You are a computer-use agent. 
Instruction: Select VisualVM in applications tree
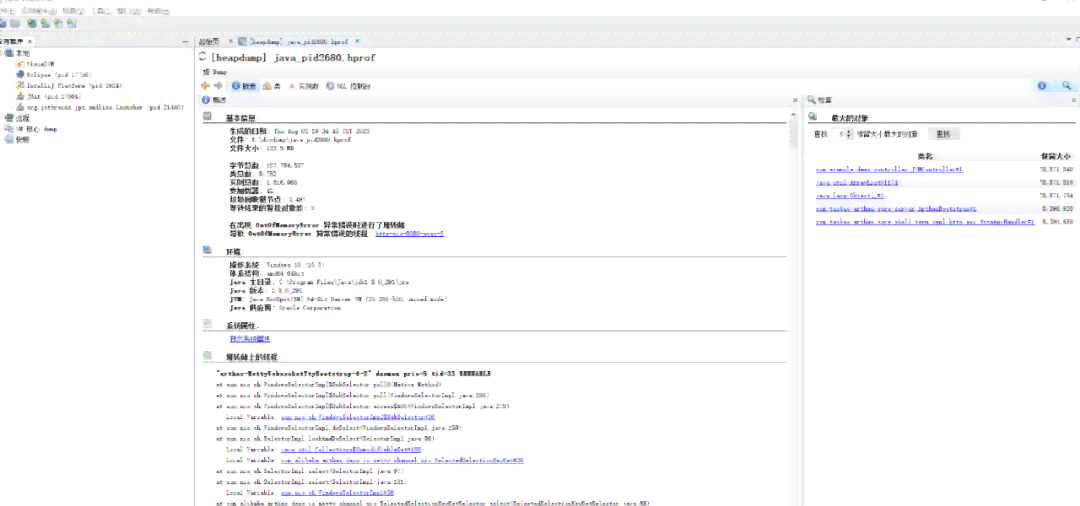point(41,63)
